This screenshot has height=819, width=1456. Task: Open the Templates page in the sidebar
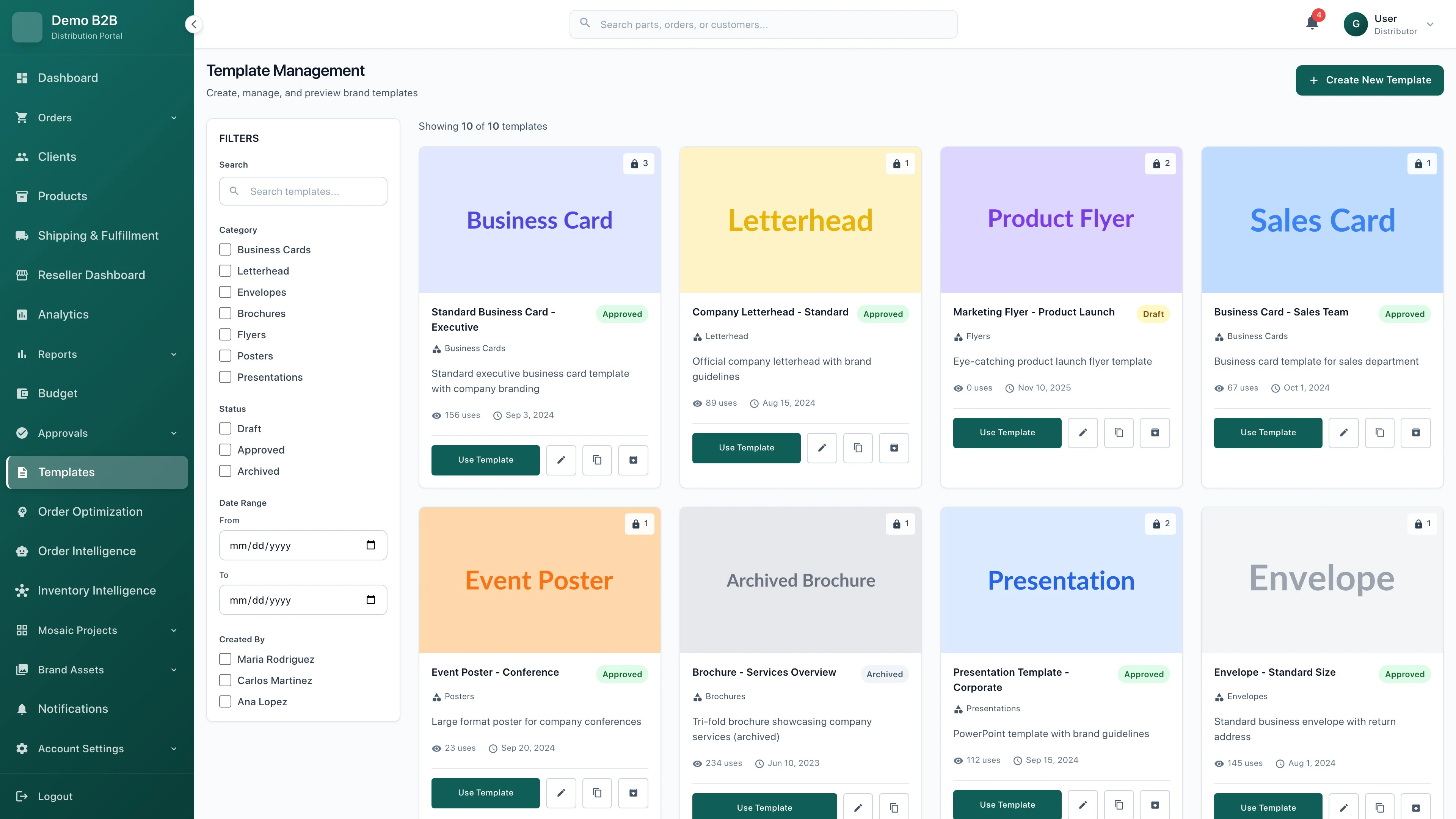tap(66, 472)
